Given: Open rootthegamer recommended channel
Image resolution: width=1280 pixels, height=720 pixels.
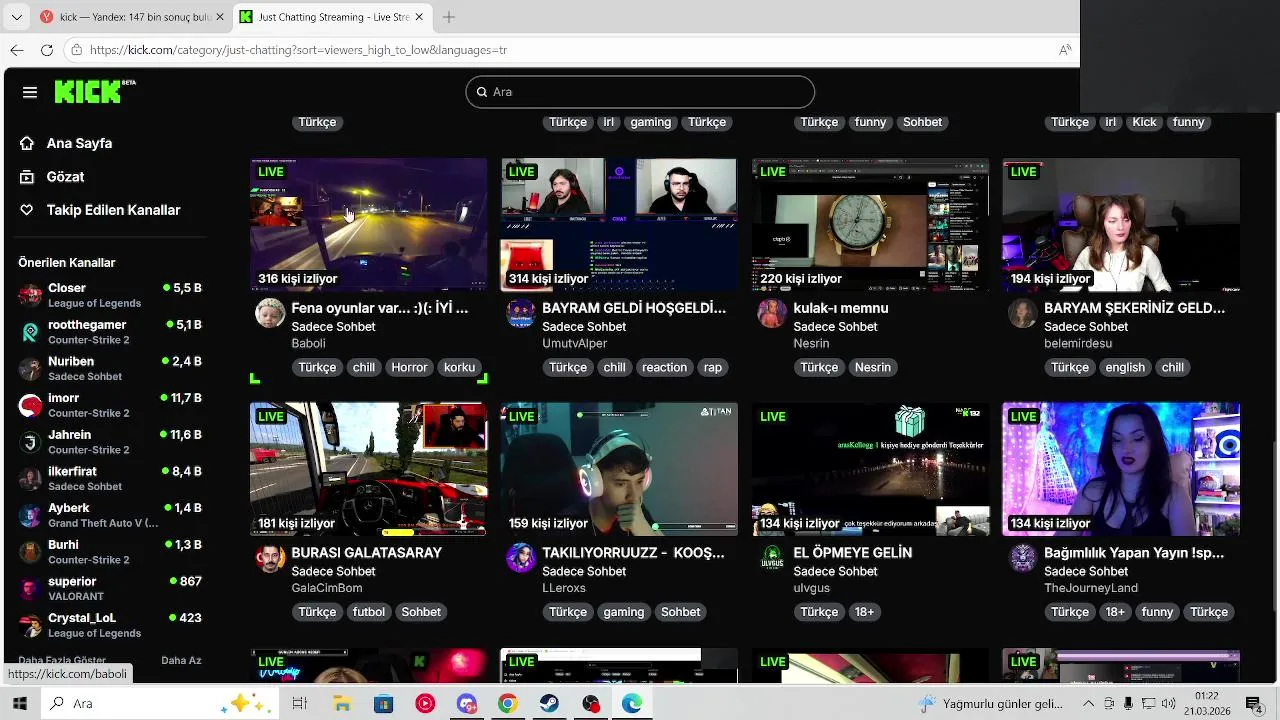Looking at the screenshot, I should coord(110,332).
